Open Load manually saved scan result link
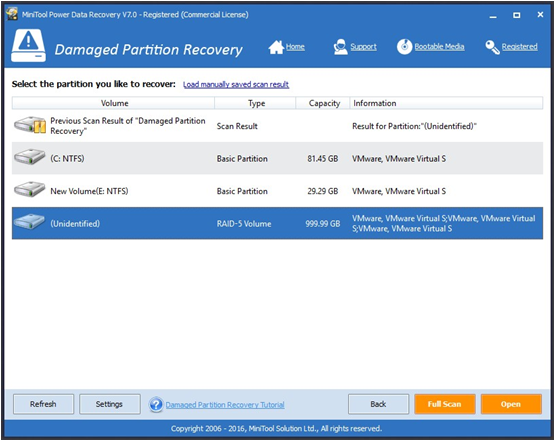The height and width of the screenshot is (440, 554). [236, 84]
